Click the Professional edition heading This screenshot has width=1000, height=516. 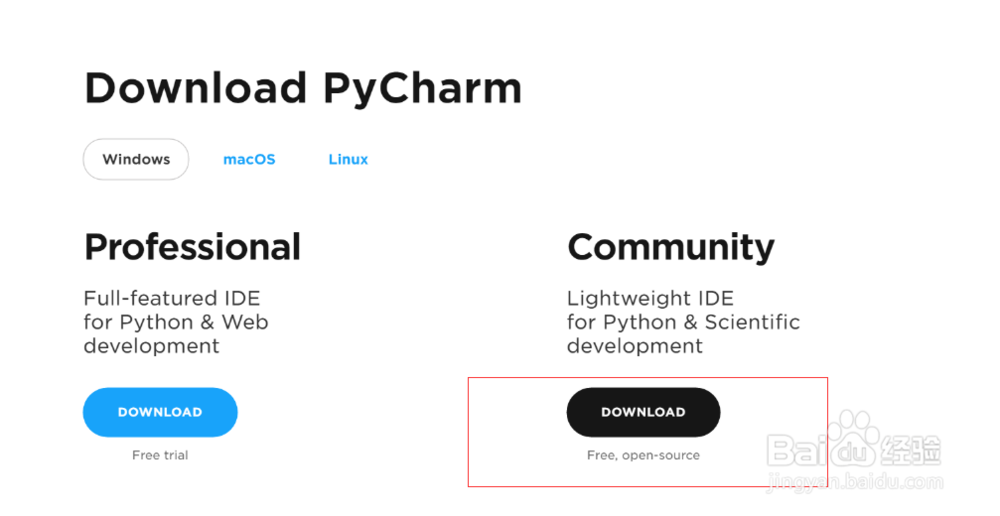192,247
